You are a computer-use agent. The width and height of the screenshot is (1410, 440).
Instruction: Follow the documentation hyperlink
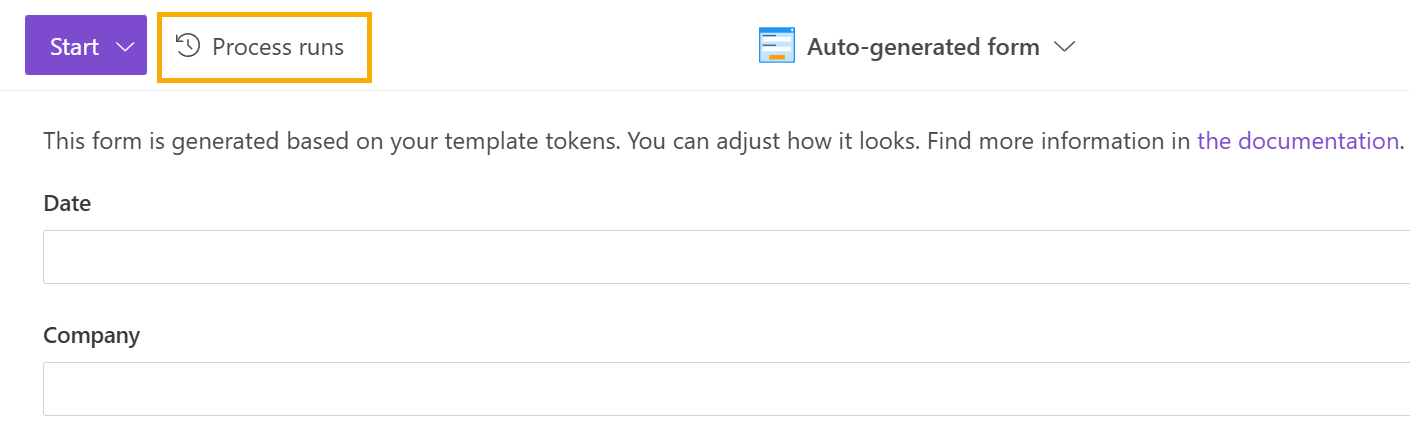pyautogui.click(x=1297, y=141)
